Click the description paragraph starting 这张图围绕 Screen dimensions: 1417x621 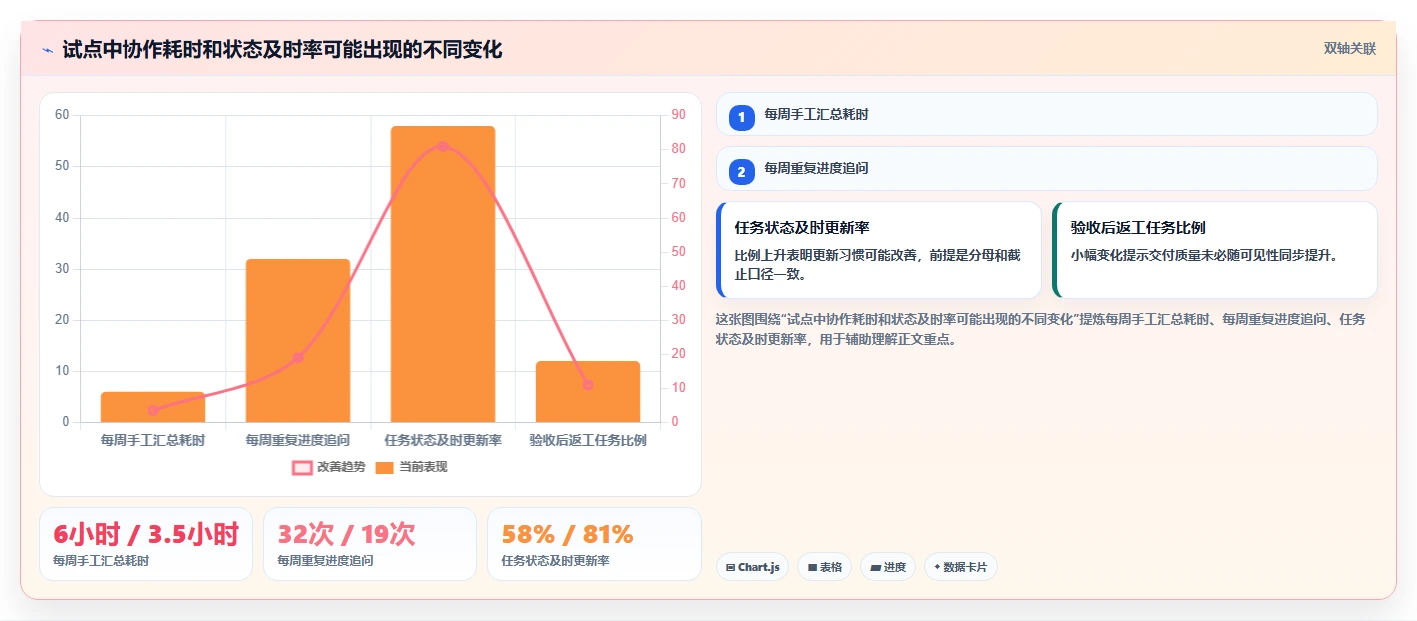[x=1040, y=329]
